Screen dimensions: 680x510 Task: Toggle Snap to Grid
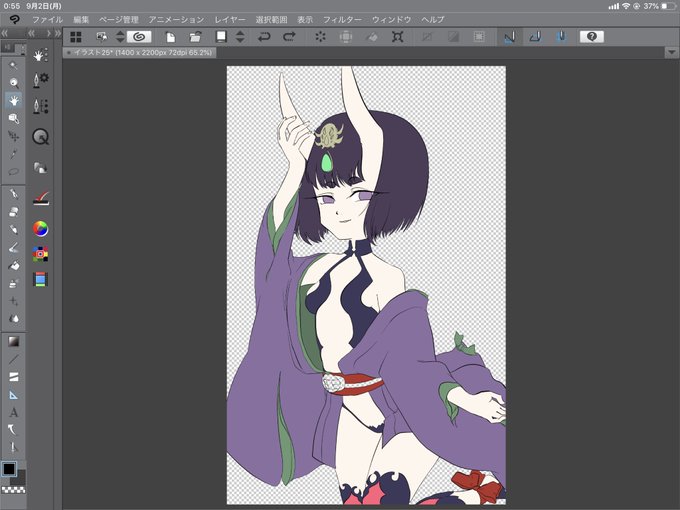pos(561,37)
